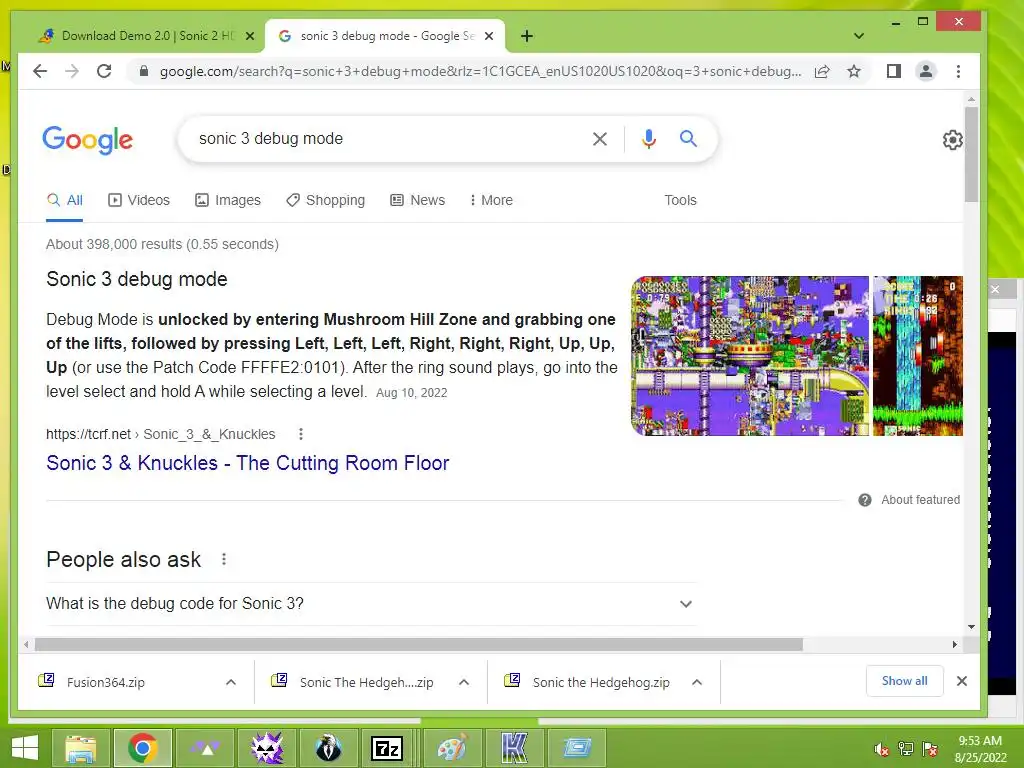Viewport: 1024px width, 768px height.
Task: Open People also ask options menu
Action: (x=223, y=560)
